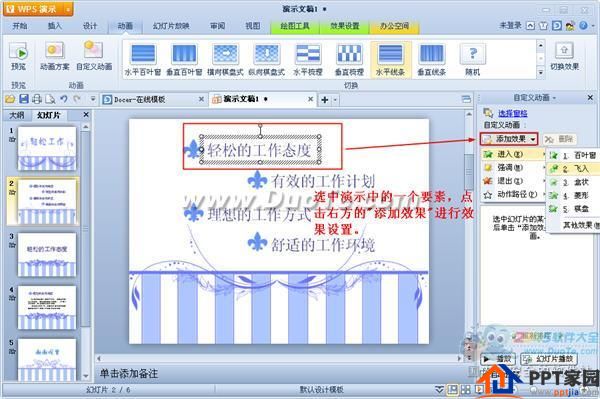Open the dropdown beside the new tab plus
This screenshot has height=399, width=600.
pos(335,100)
